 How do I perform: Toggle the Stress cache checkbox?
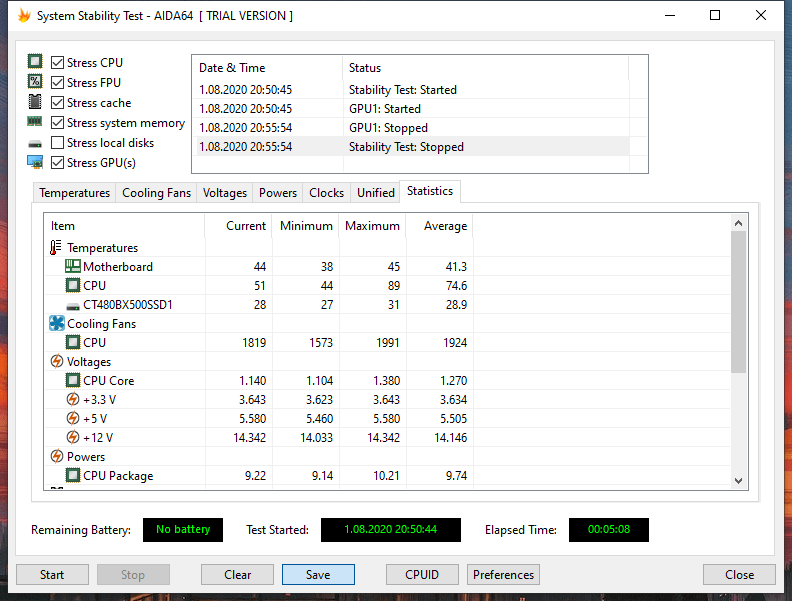[x=58, y=103]
